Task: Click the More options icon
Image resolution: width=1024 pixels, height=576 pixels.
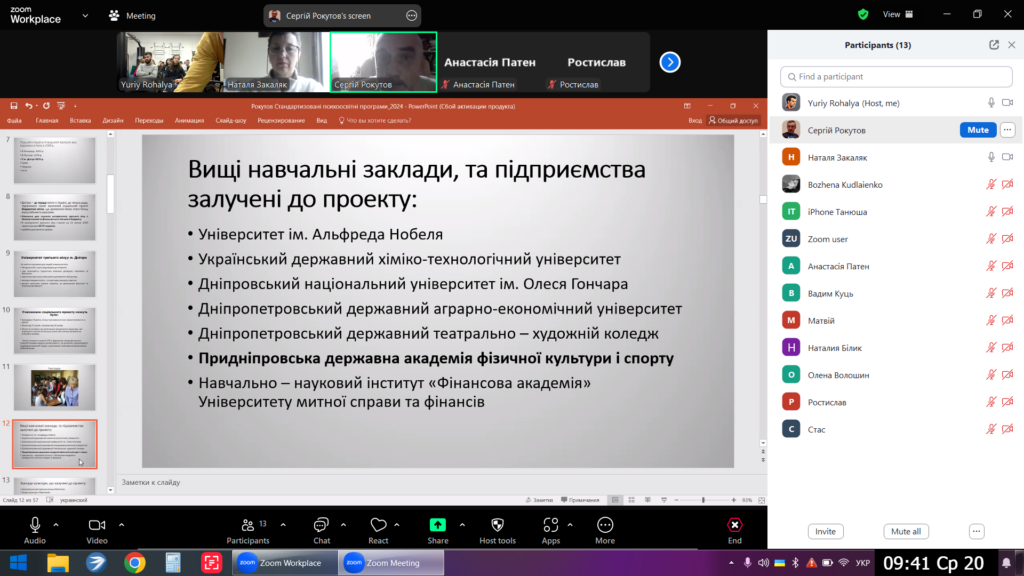Action: pyautogui.click(x=605, y=525)
